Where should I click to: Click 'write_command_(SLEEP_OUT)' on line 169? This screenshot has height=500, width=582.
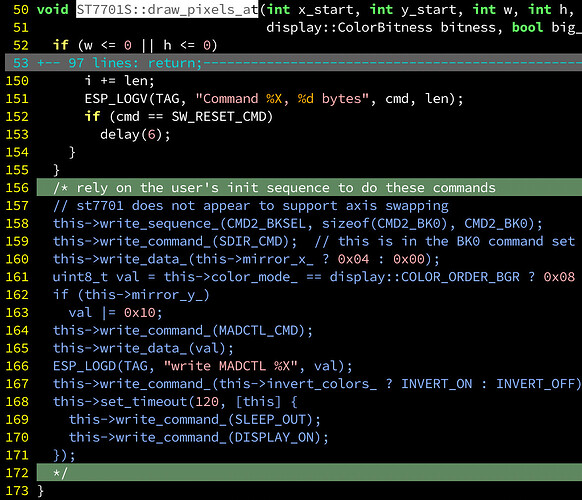pyautogui.click(x=215, y=419)
